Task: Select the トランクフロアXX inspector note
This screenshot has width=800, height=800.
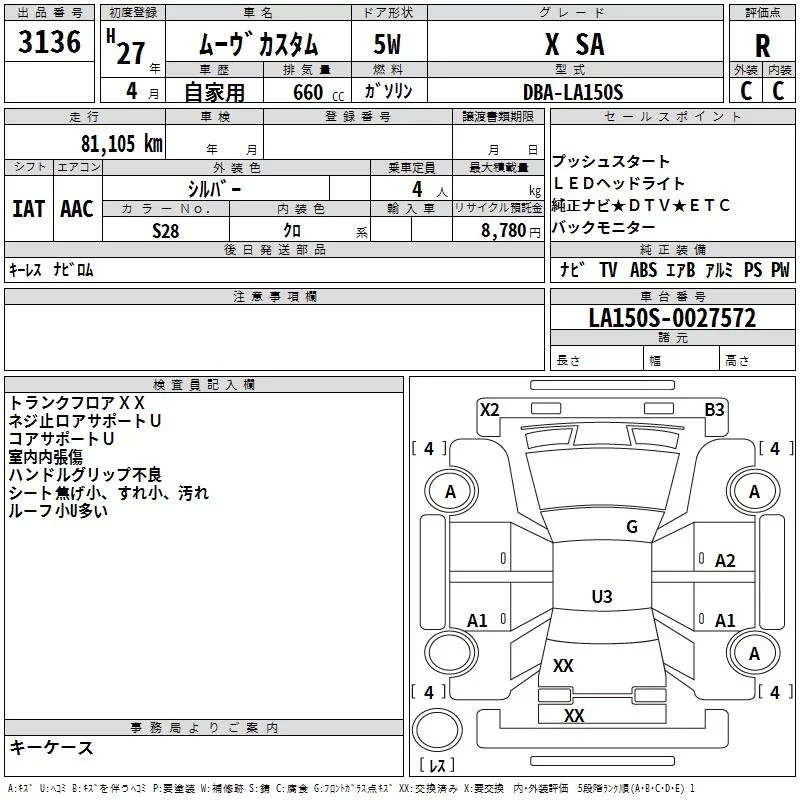Action: (x=77, y=403)
